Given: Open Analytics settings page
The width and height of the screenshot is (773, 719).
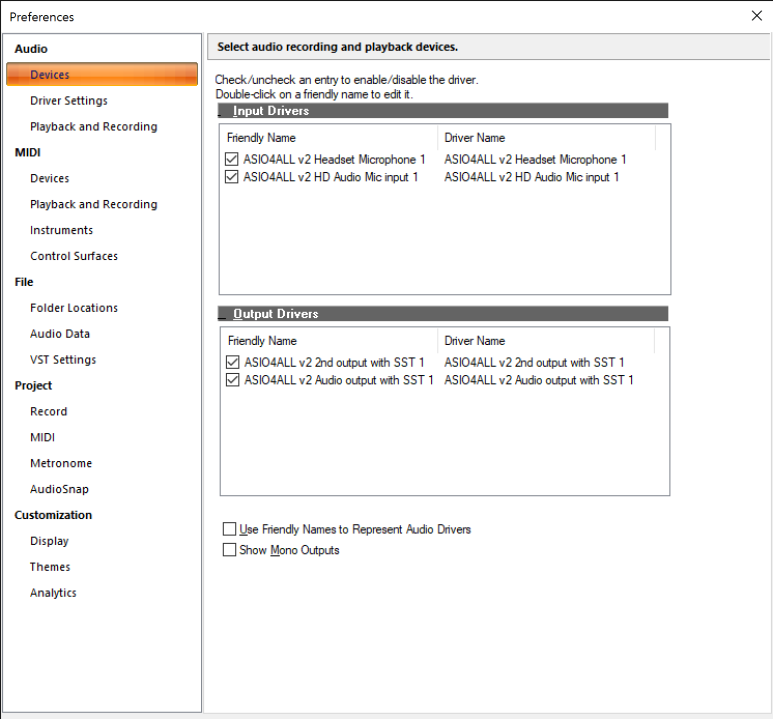Looking at the screenshot, I should pyautogui.click(x=53, y=593).
